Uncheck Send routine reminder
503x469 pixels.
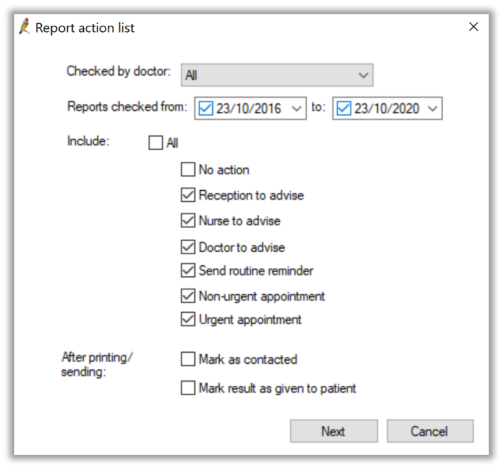click(x=188, y=270)
